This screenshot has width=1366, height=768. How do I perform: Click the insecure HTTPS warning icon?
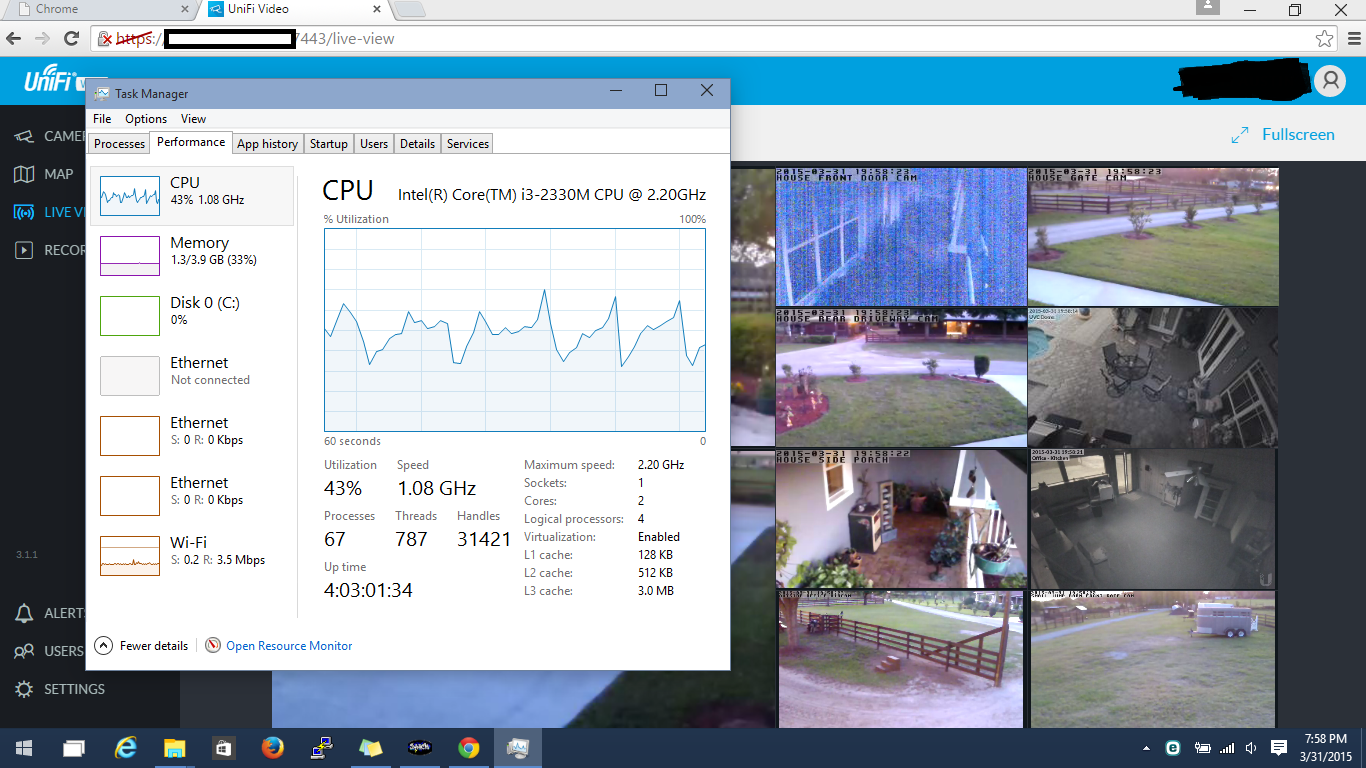pos(104,39)
